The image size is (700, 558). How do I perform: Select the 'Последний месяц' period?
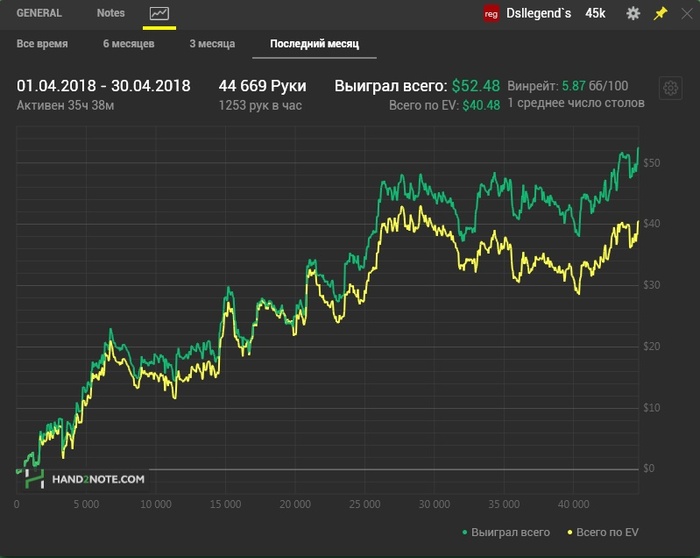click(314, 45)
